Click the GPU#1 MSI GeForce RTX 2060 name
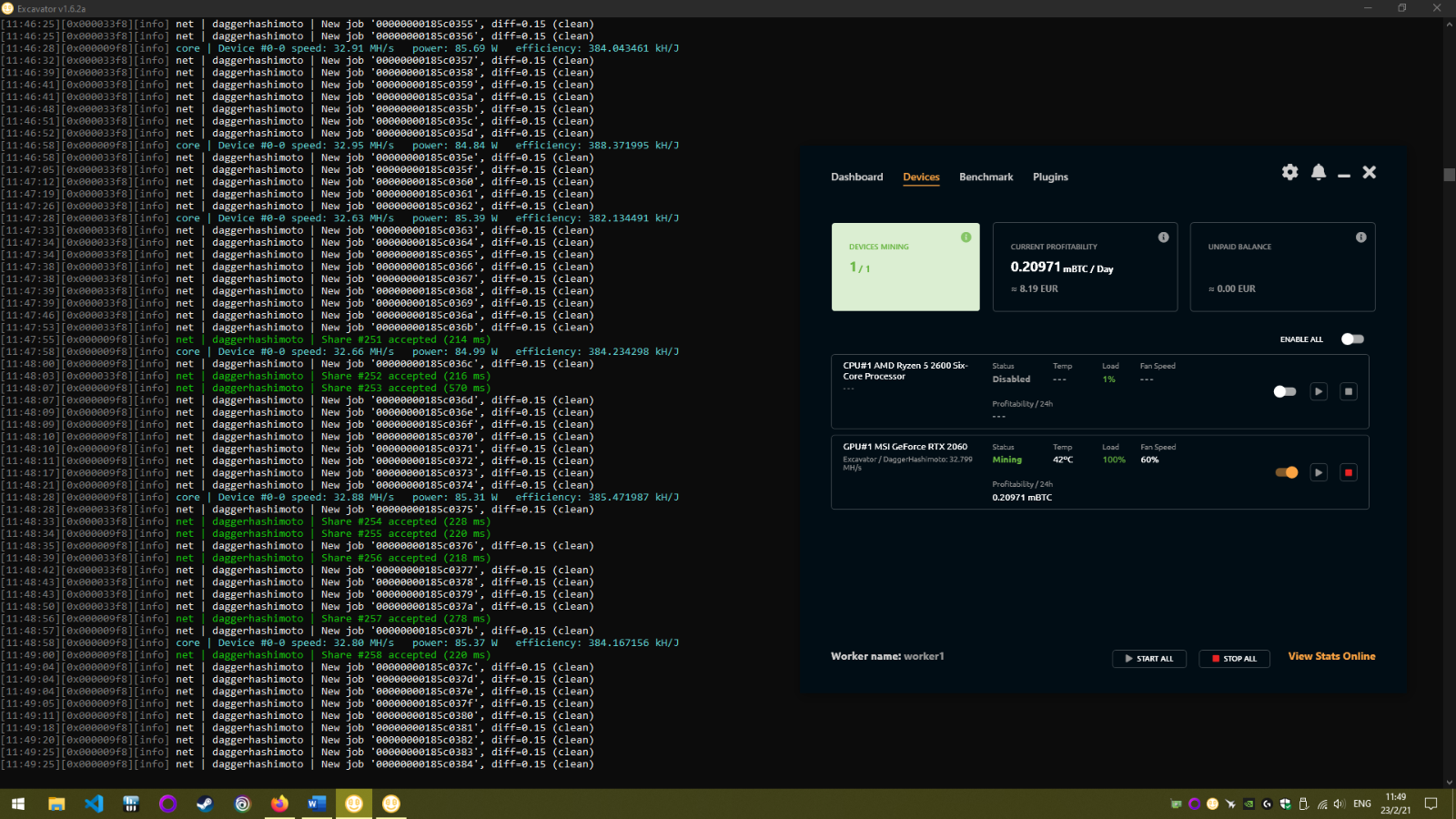Image resolution: width=1456 pixels, height=819 pixels. (905, 447)
